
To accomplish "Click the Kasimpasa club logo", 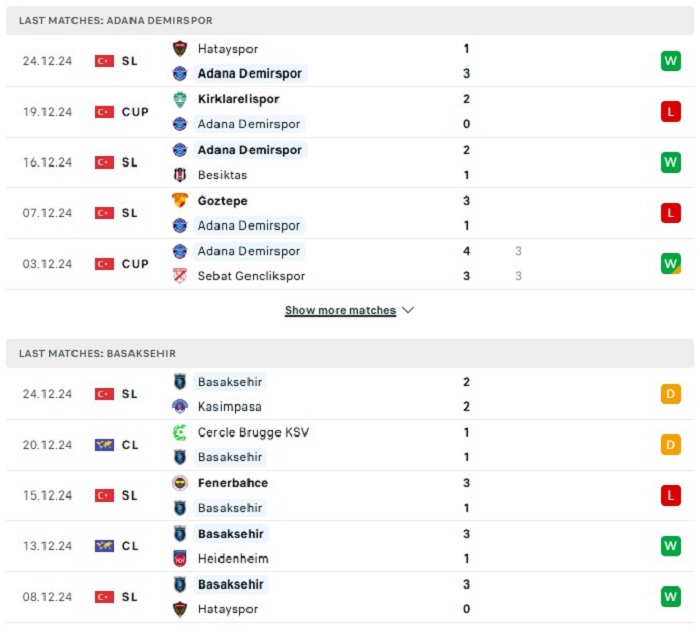I will pos(180,407).
